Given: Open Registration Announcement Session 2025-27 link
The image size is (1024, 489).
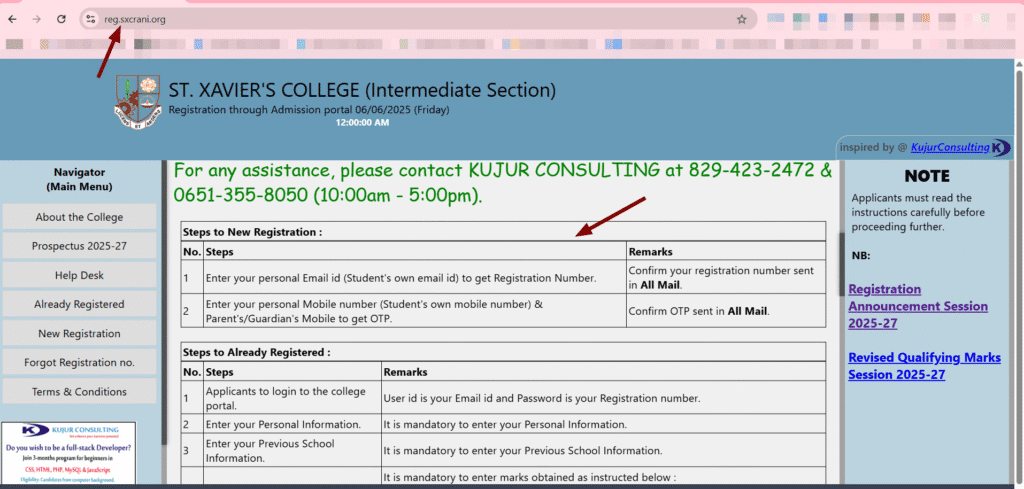Looking at the screenshot, I should tap(918, 306).
